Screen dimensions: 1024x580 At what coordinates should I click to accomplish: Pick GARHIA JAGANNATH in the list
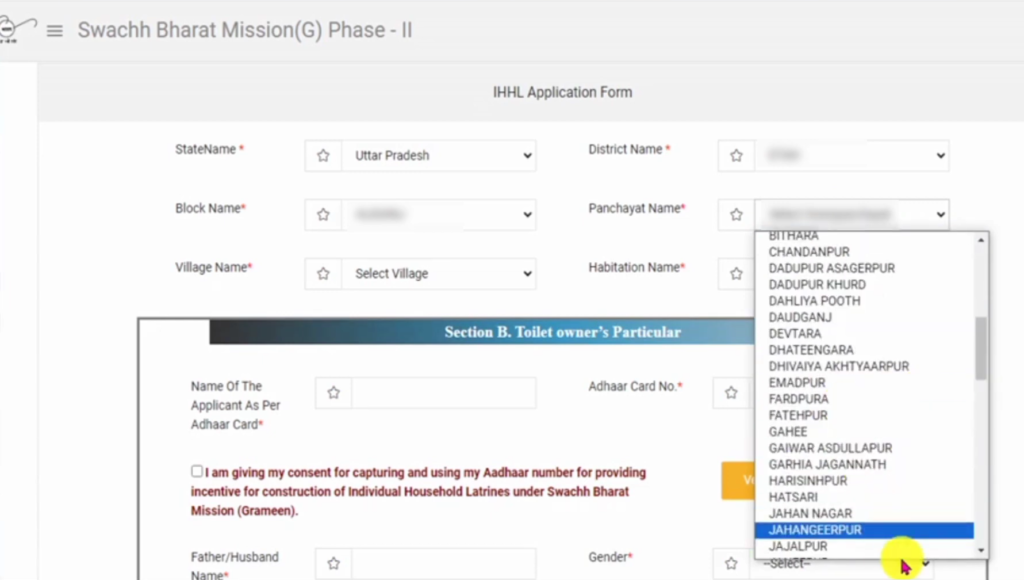(864, 464)
